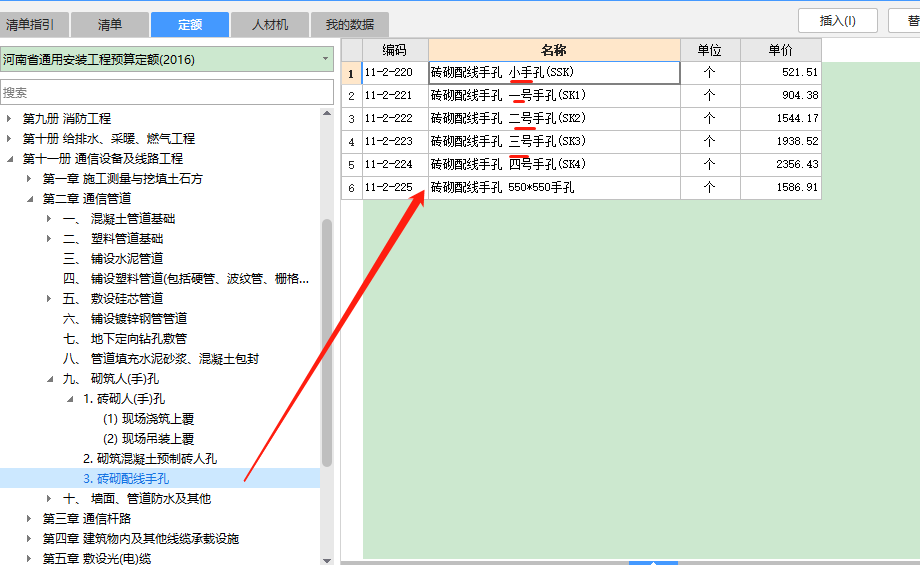Click tree scrollbar down arrow
920x565 pixels.
point(327,560)
